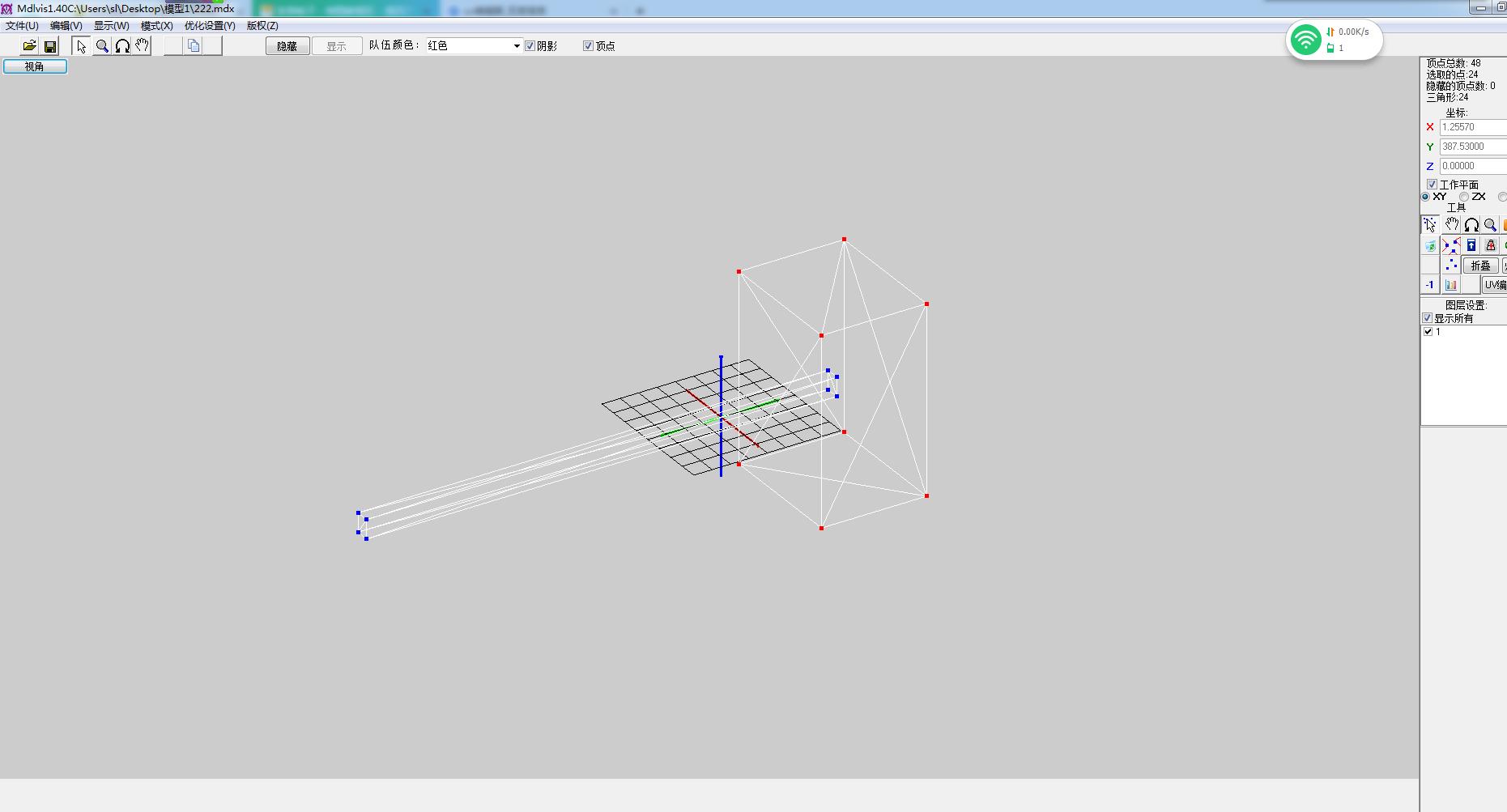Click the save floppy disk icon

(x=50, y=46)
